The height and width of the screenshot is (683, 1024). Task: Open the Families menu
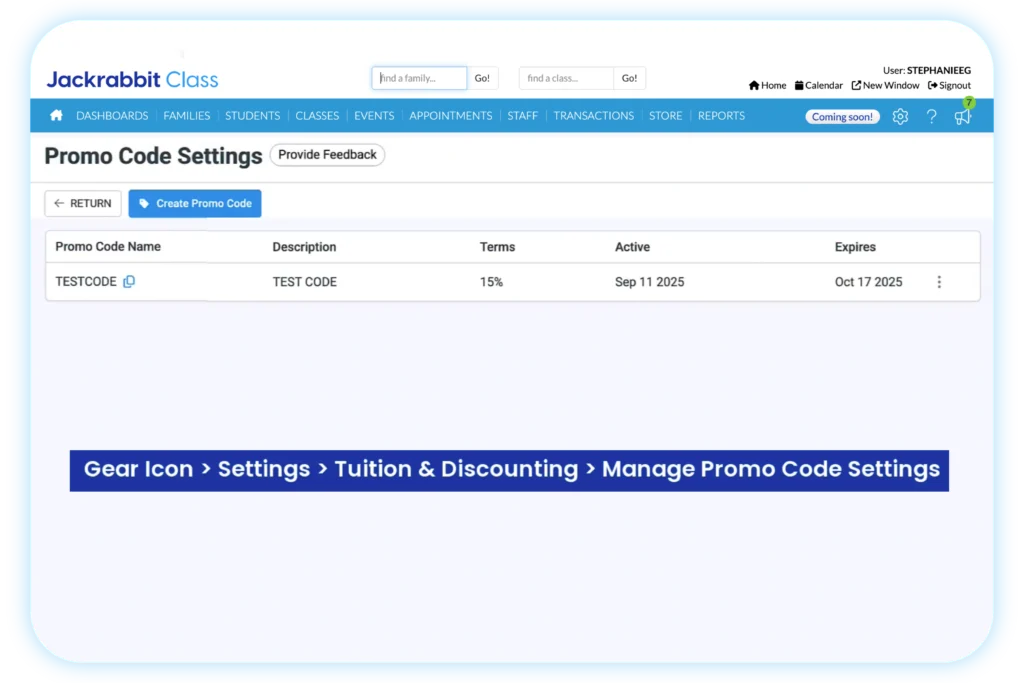pyautogui.click(x=187, y=116)
